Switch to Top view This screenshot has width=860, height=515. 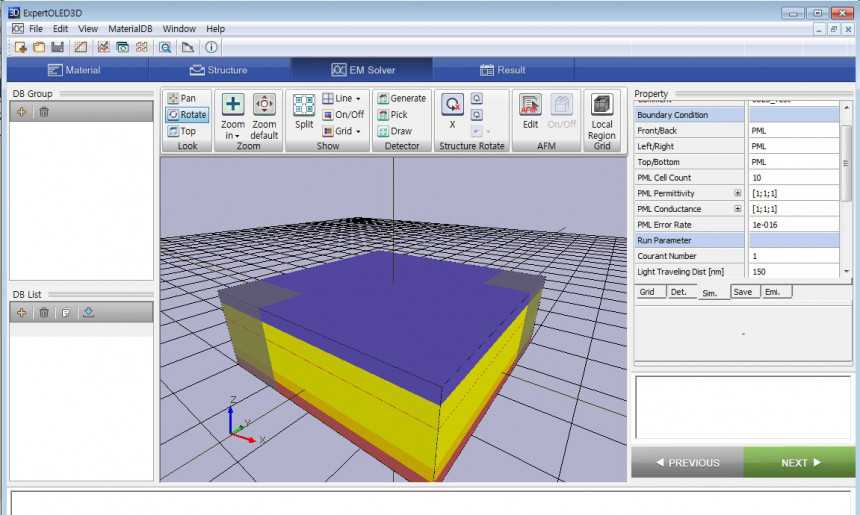click(x=182, y=131)
